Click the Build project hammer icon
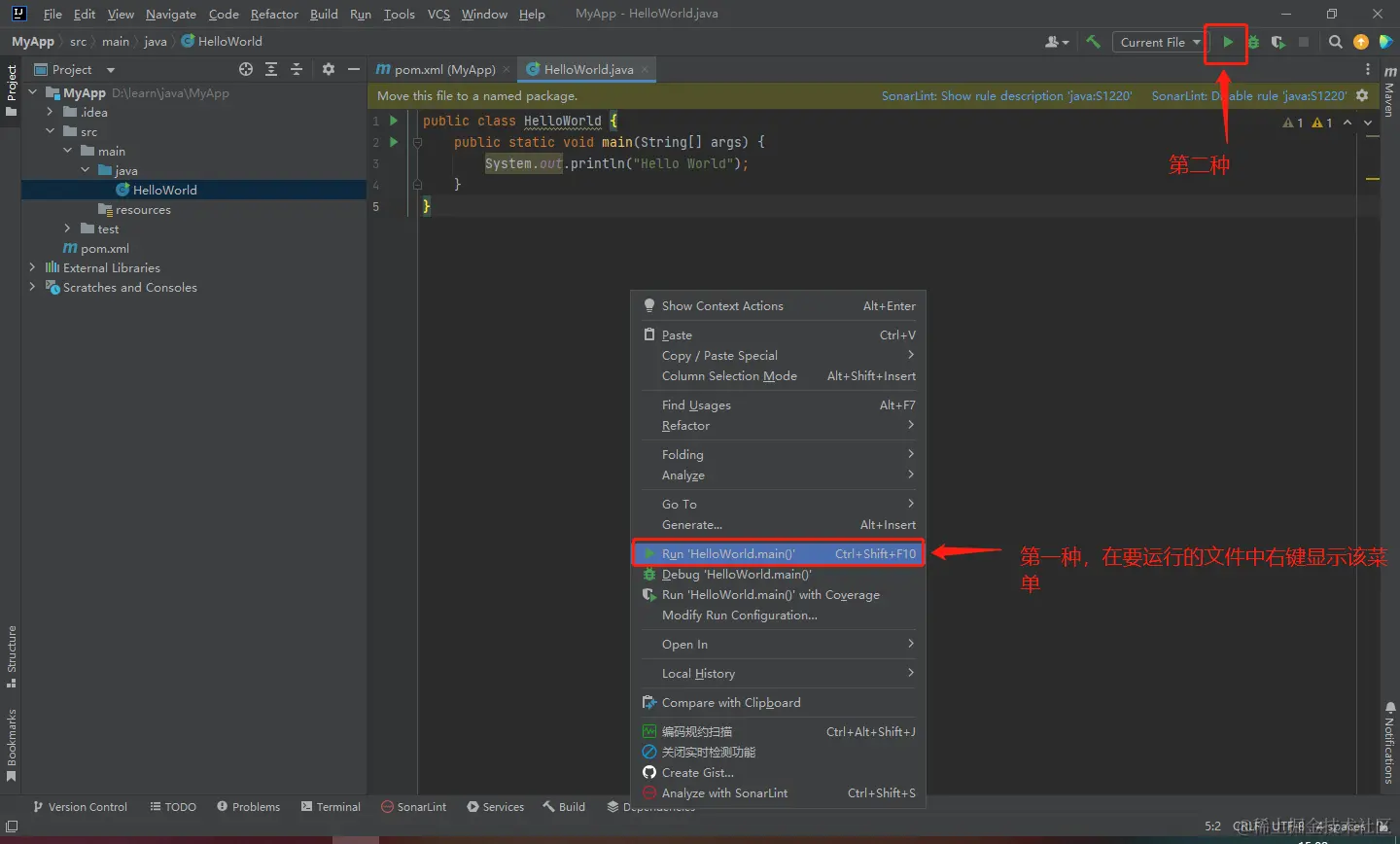The image size is (1400, 844). 1093,42
